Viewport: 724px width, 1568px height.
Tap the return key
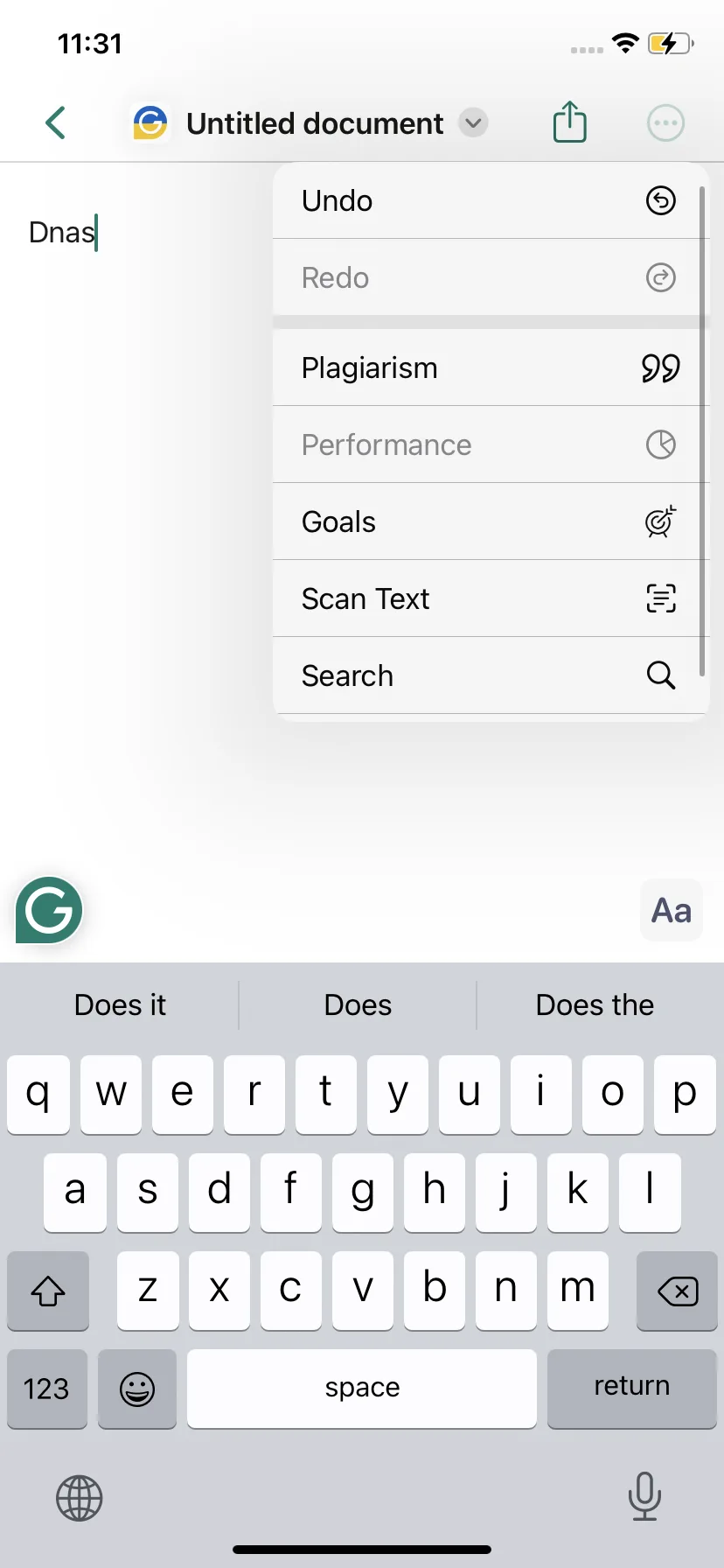[632, 1389]
